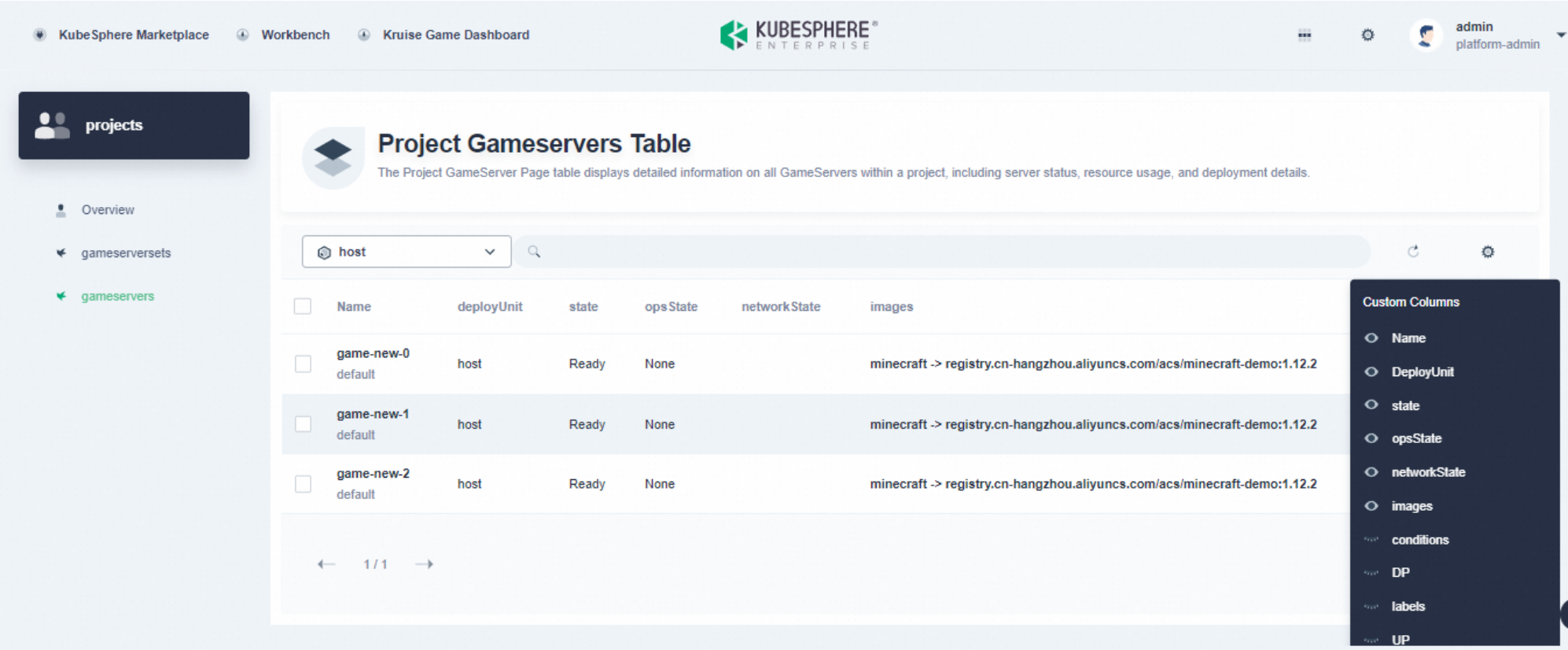Check the game-new-2 row checkbox
The width and height of the screenshot is (1568, 650).
[x=303, y=484]
